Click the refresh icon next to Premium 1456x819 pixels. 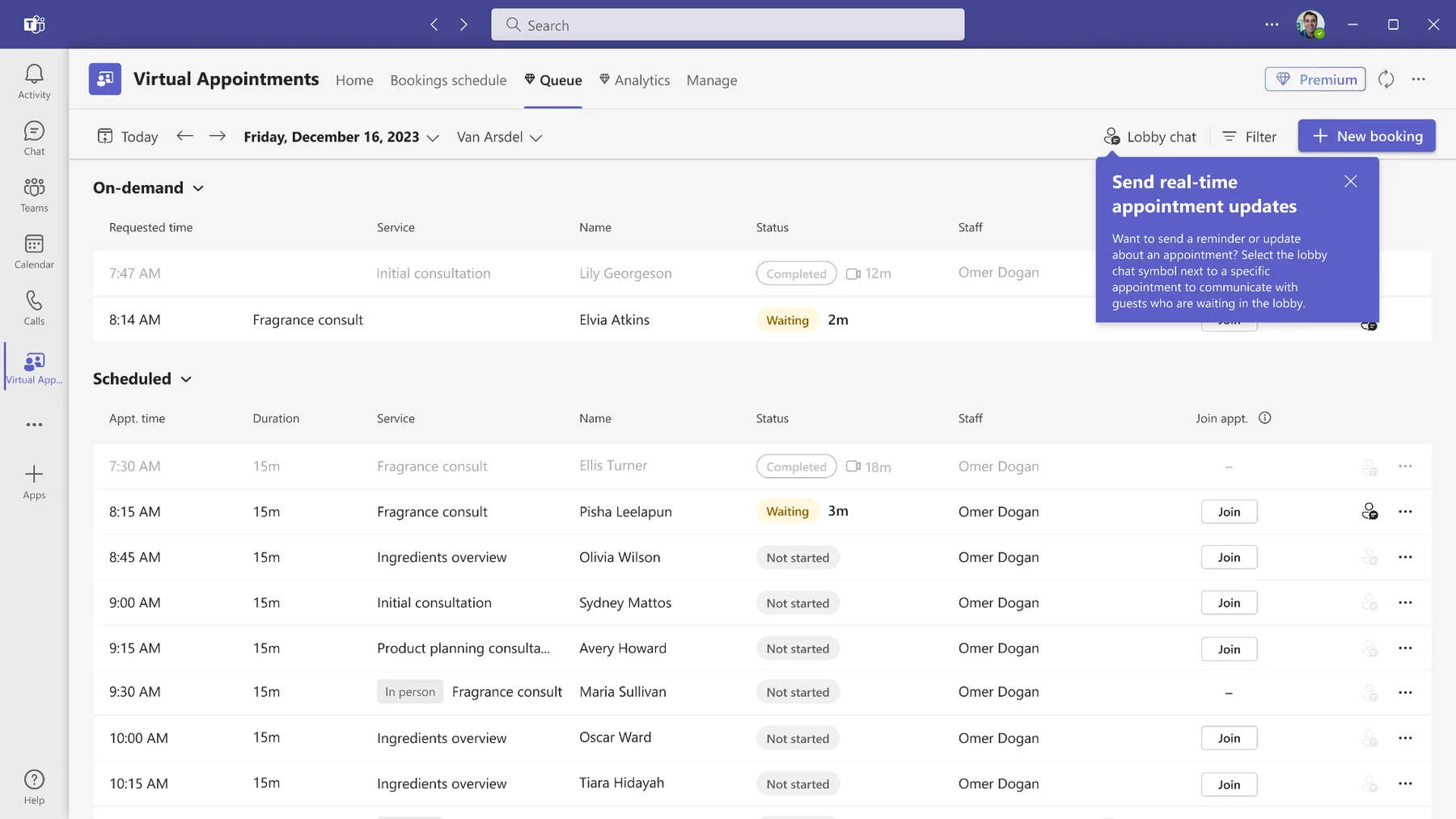(x=1386, y=79)
